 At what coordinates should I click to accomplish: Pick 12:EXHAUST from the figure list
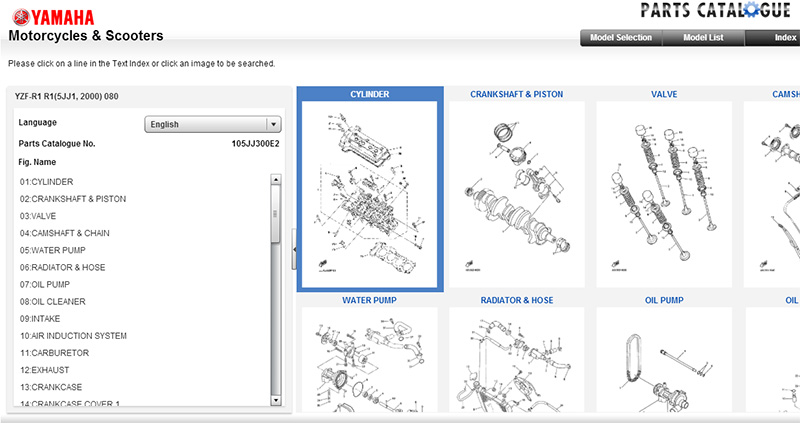pos(44,370)
